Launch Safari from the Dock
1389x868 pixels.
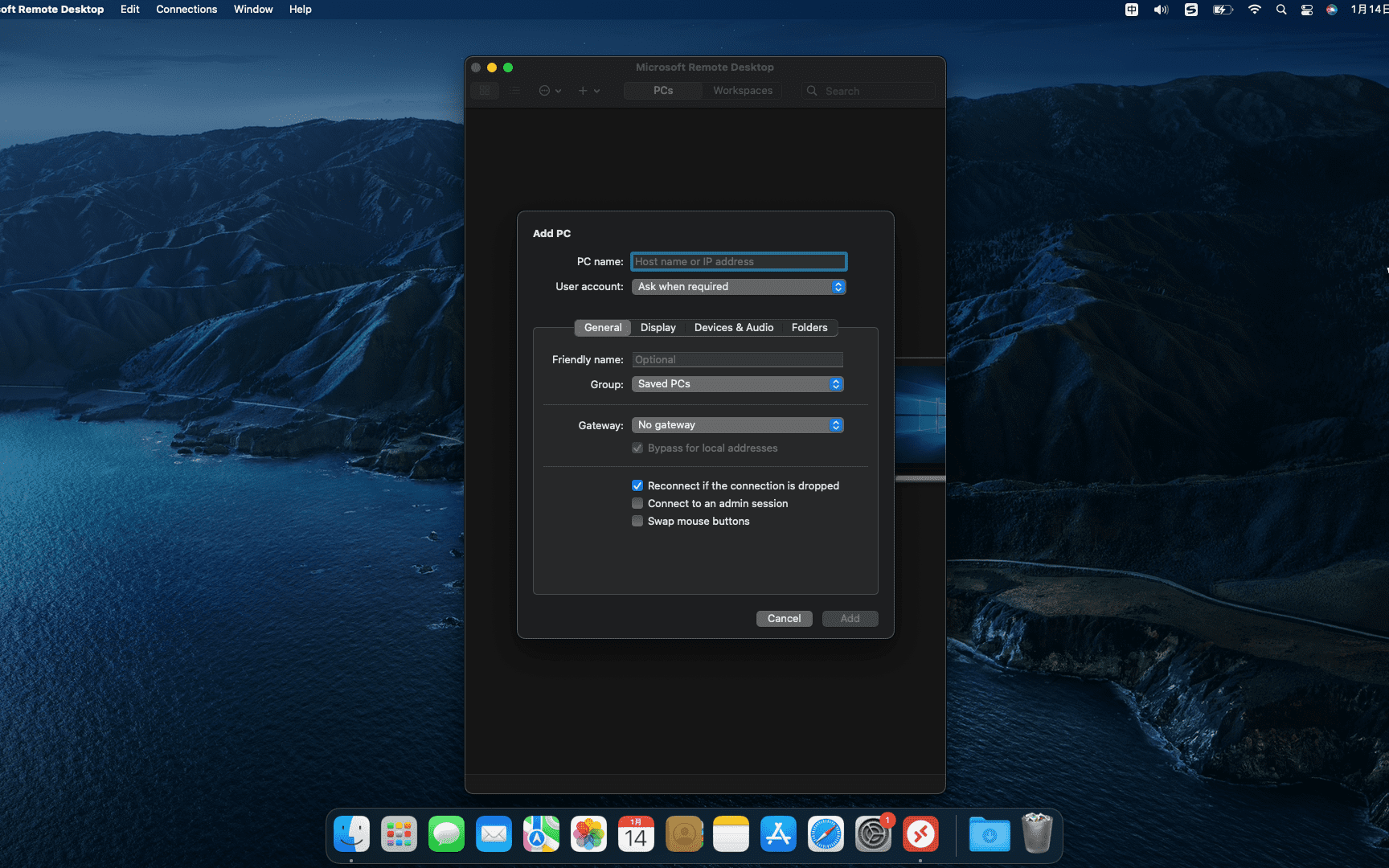[x=826, y=835]
